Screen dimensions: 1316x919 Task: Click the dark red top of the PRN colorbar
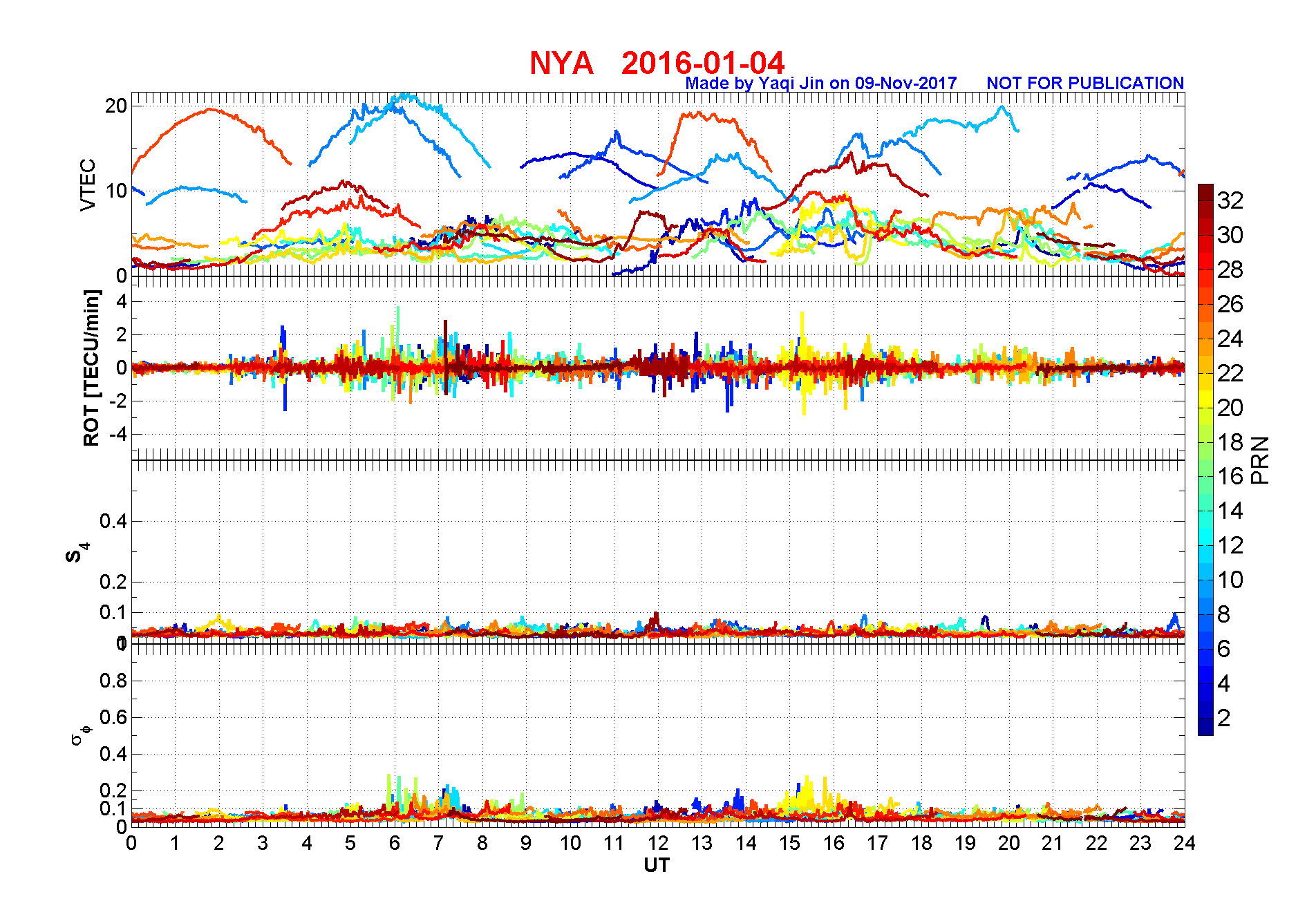coord(1205,193)
